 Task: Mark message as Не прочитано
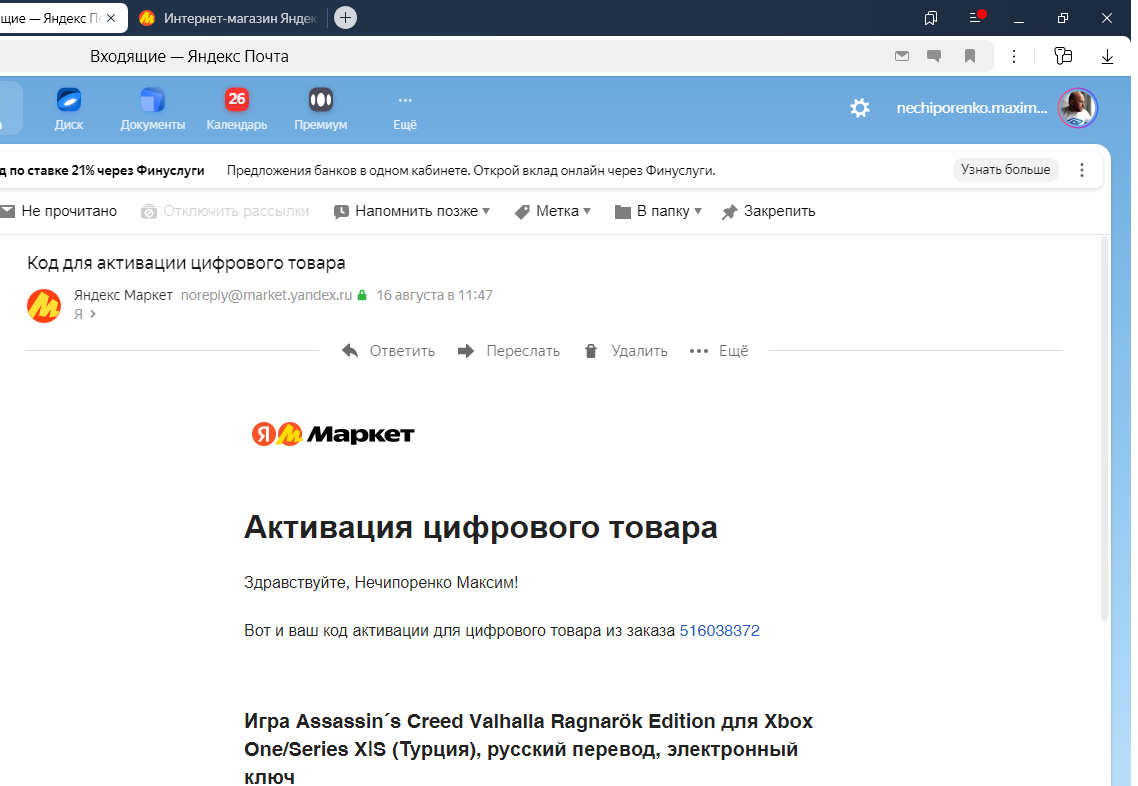click(x=59, y=211)
